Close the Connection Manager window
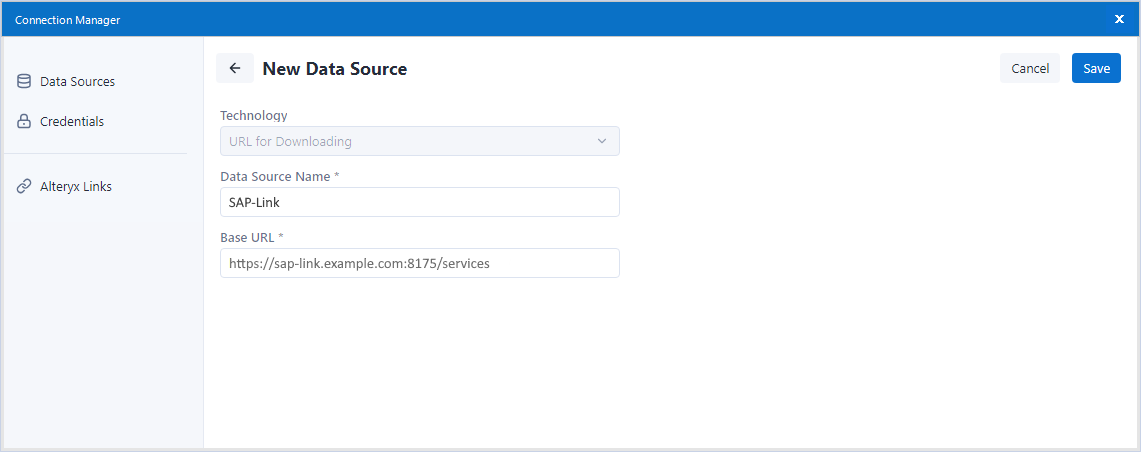Screen dimensions: 1141x452 (x=1119, y=19)
